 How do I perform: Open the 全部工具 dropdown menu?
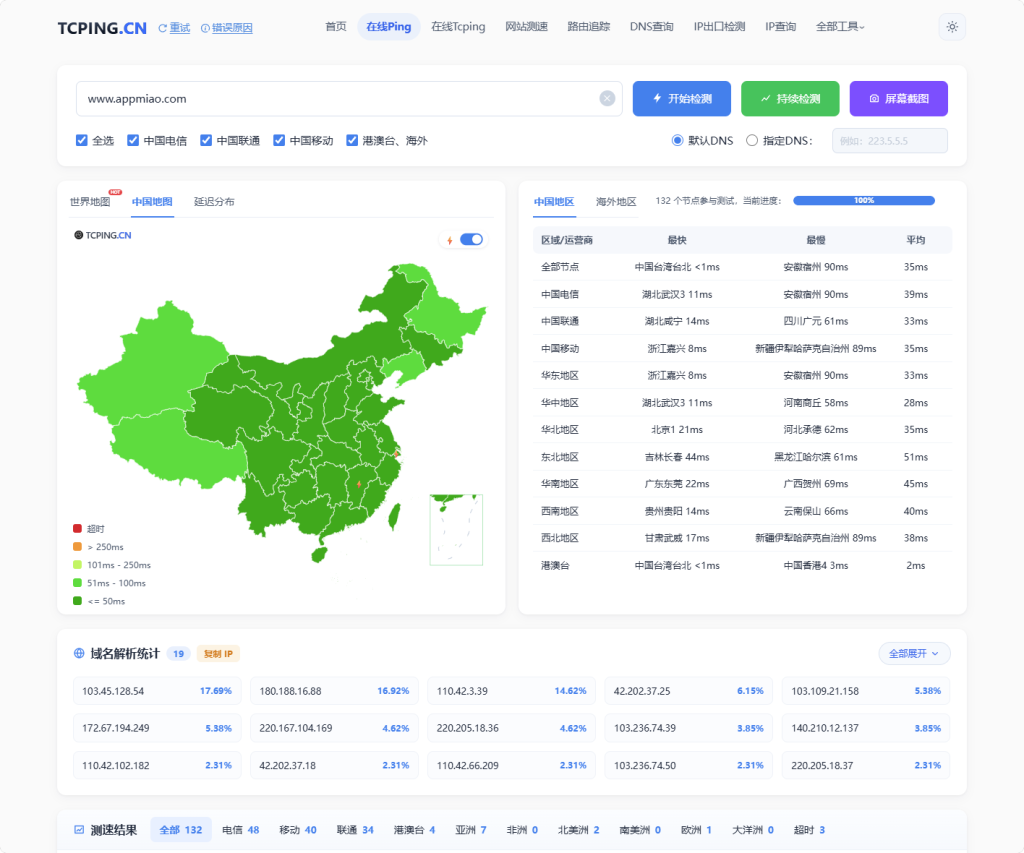click(x=840, y=27)
